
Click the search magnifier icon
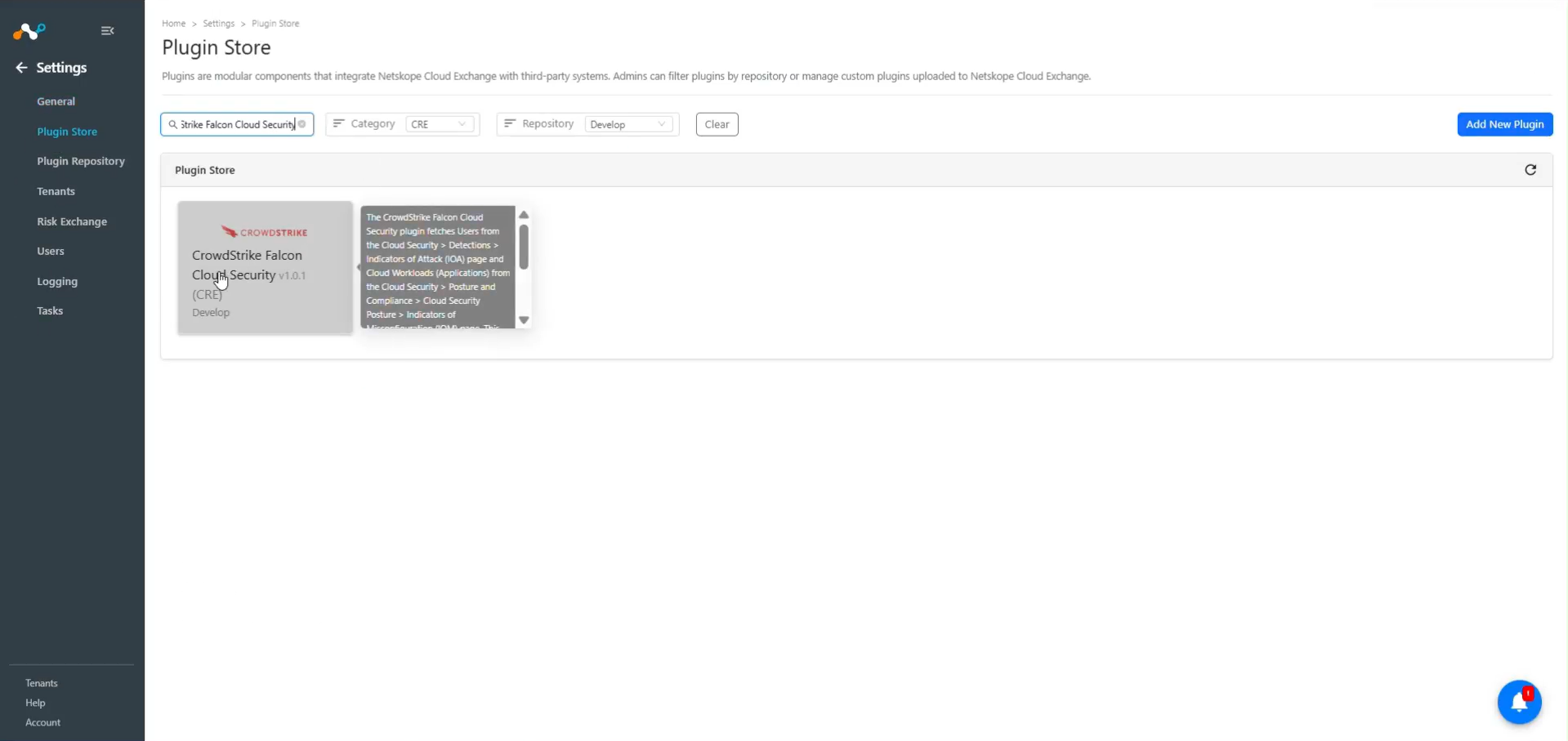(172, 124)
